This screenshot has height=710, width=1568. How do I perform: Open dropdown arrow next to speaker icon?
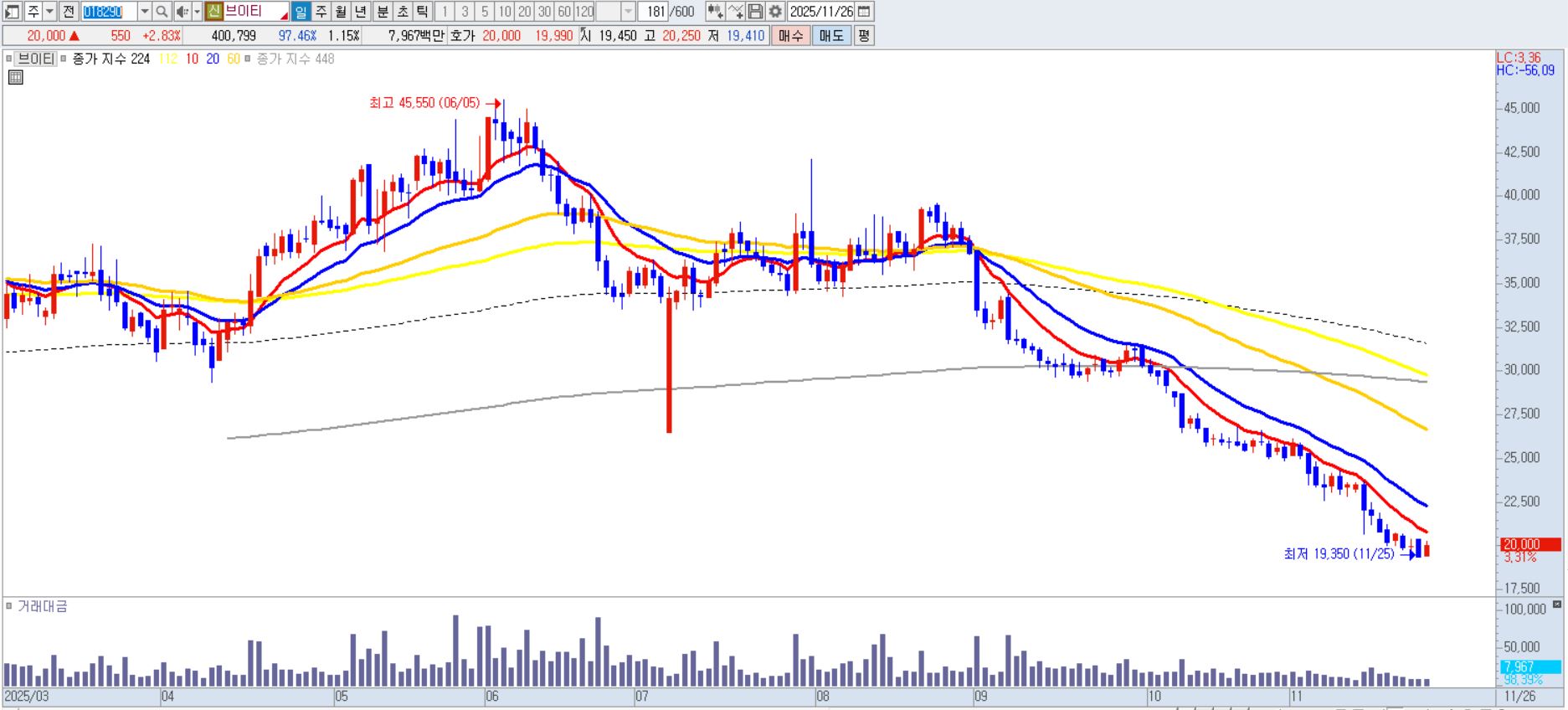click(197, 12)
